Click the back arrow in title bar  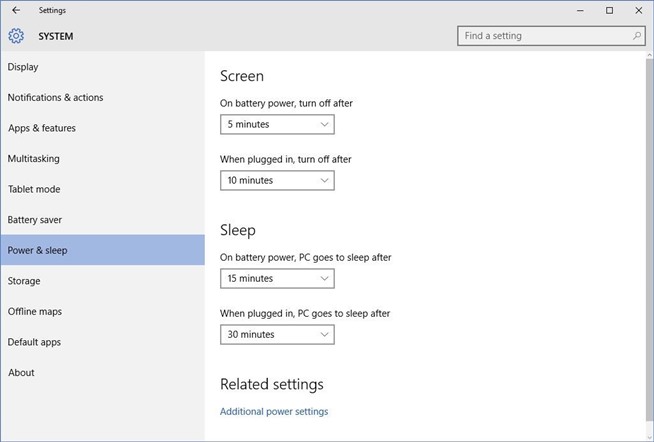tap(15, 10)
